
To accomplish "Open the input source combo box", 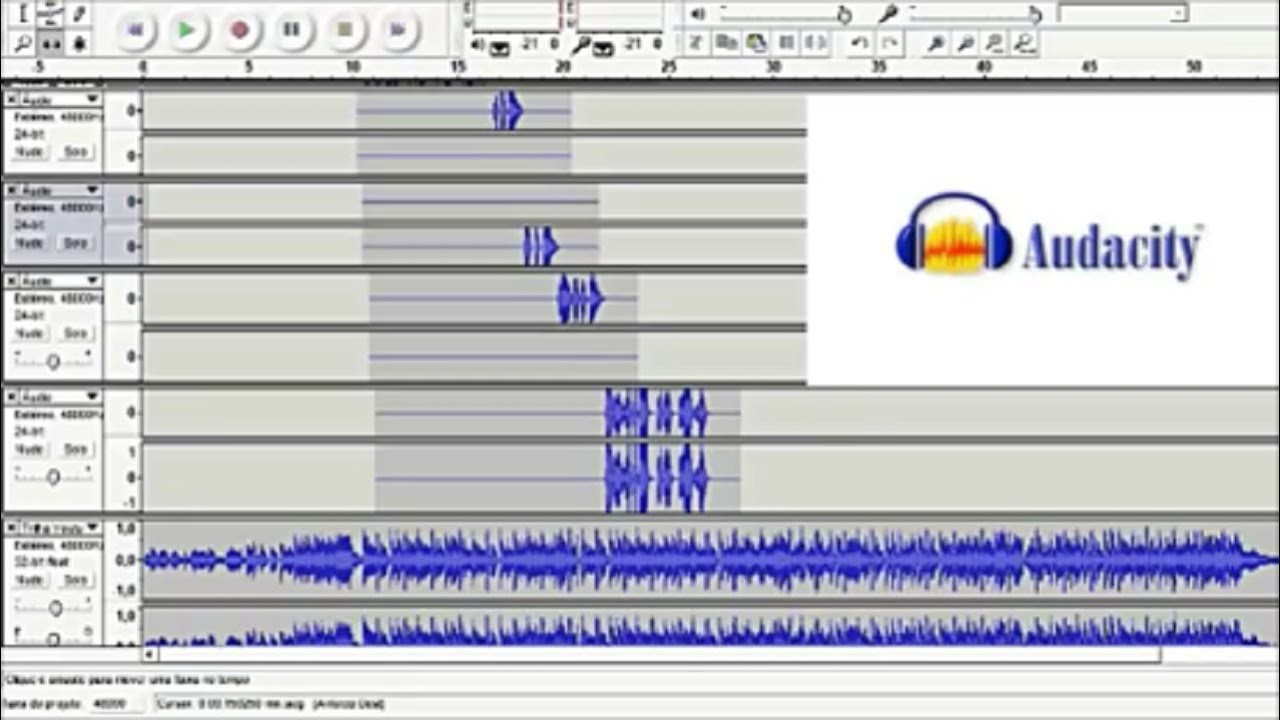I will (1122, 13).
